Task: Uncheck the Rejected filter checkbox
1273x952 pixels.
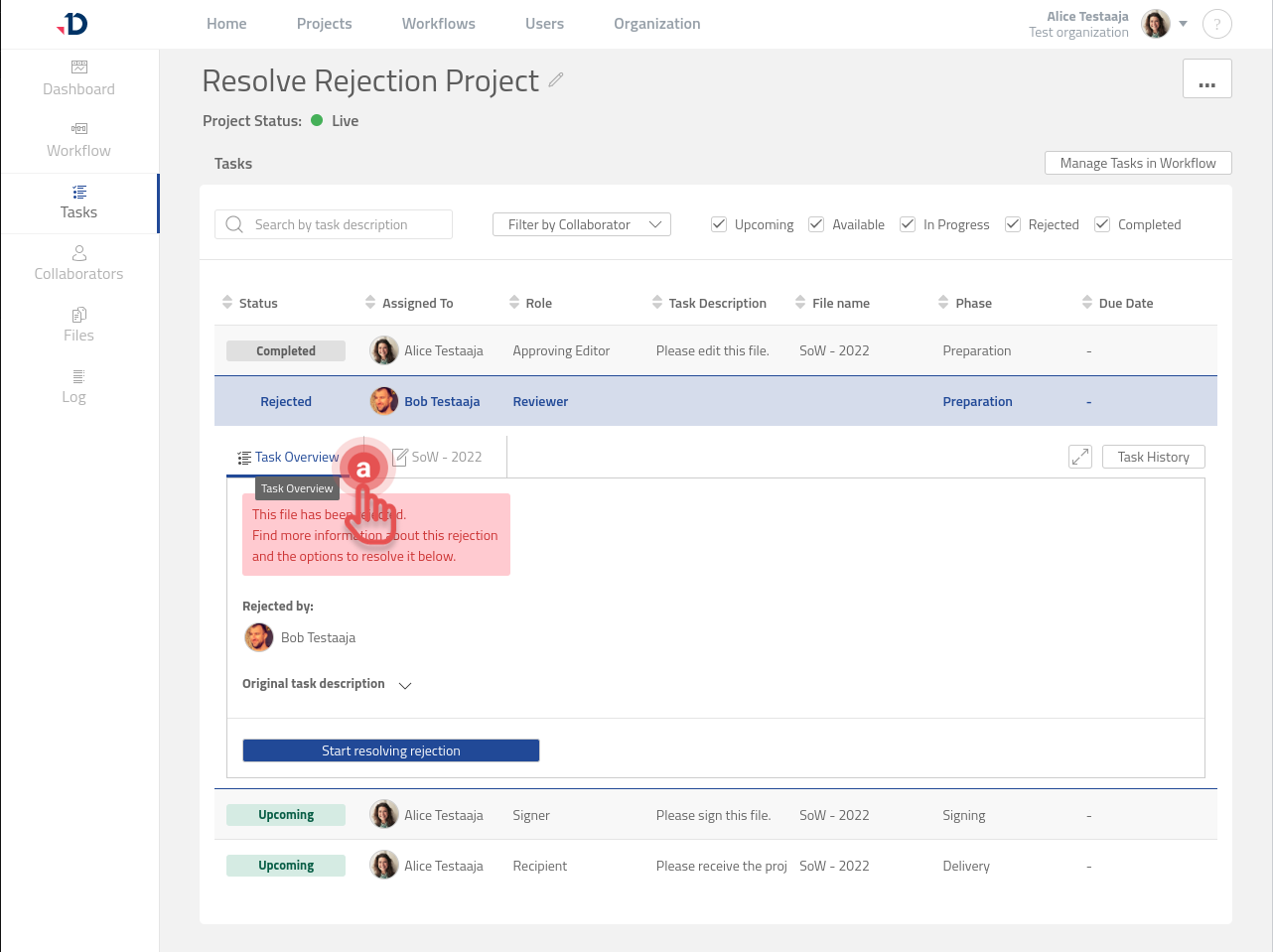Action: click(1013, 224)
